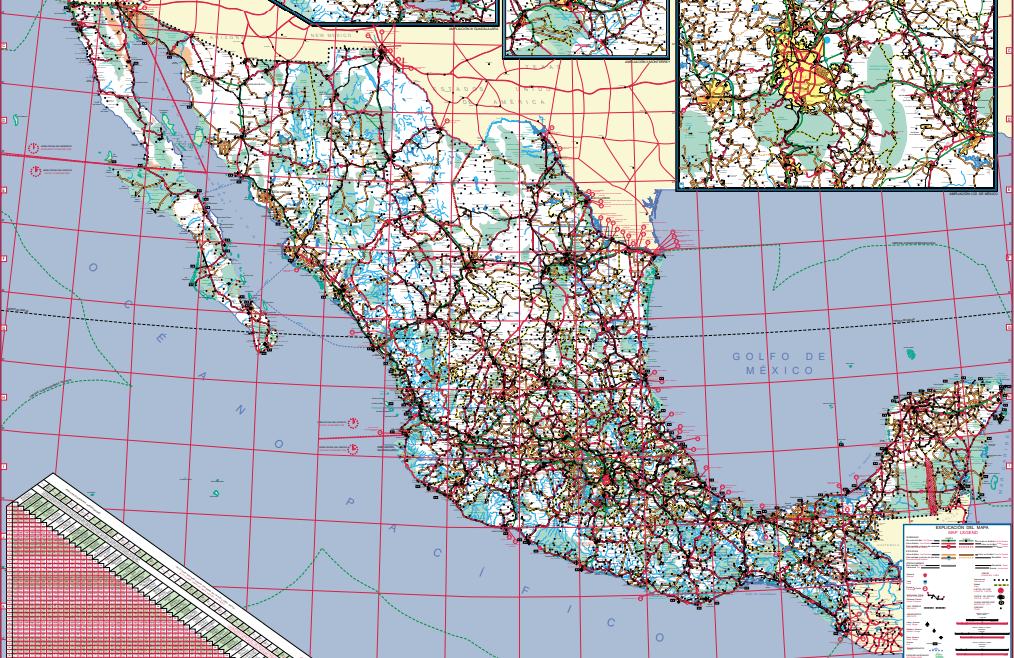Click the red Mexico City marker on the main map
The height and width of the screenshot is (658, 1014).
[606, 480]
